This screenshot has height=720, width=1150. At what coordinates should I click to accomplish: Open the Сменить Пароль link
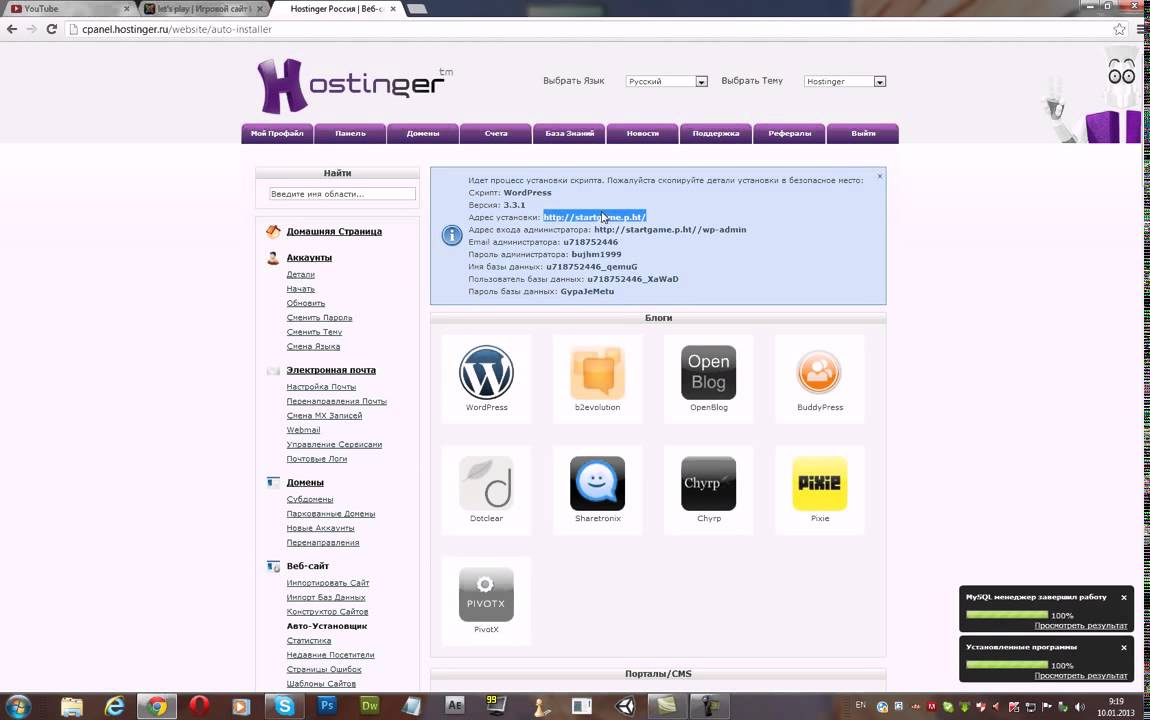(319, 317)
